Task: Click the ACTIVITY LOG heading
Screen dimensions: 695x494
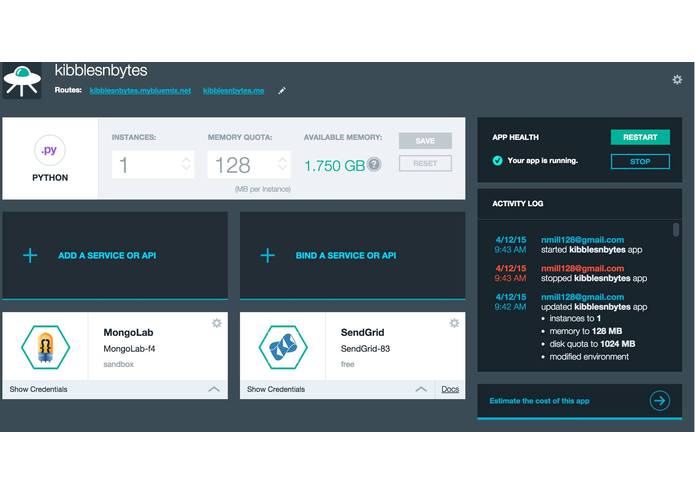Action: tap(518, 203)
